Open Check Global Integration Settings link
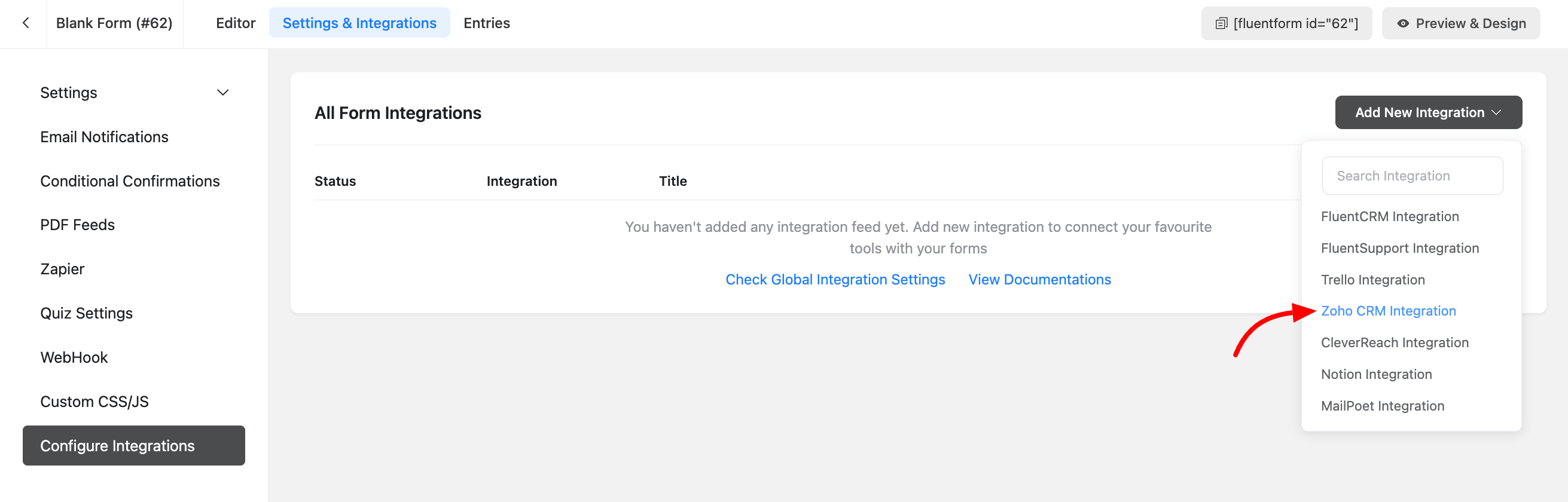The height and width of the screenshot is (502, 1568). [834, 279]
